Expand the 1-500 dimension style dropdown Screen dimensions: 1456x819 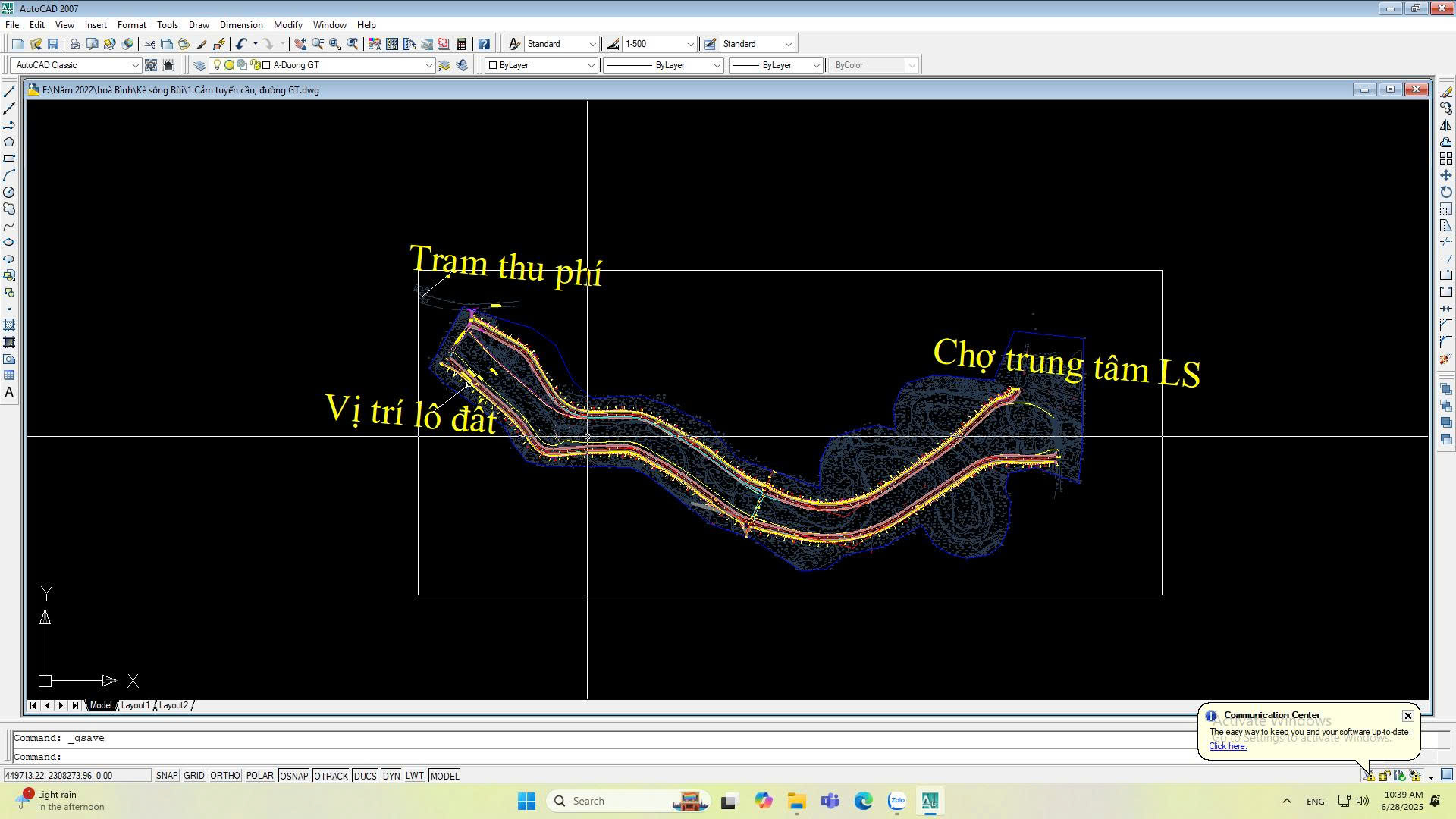pyautogui.click(x=690, y=44)
